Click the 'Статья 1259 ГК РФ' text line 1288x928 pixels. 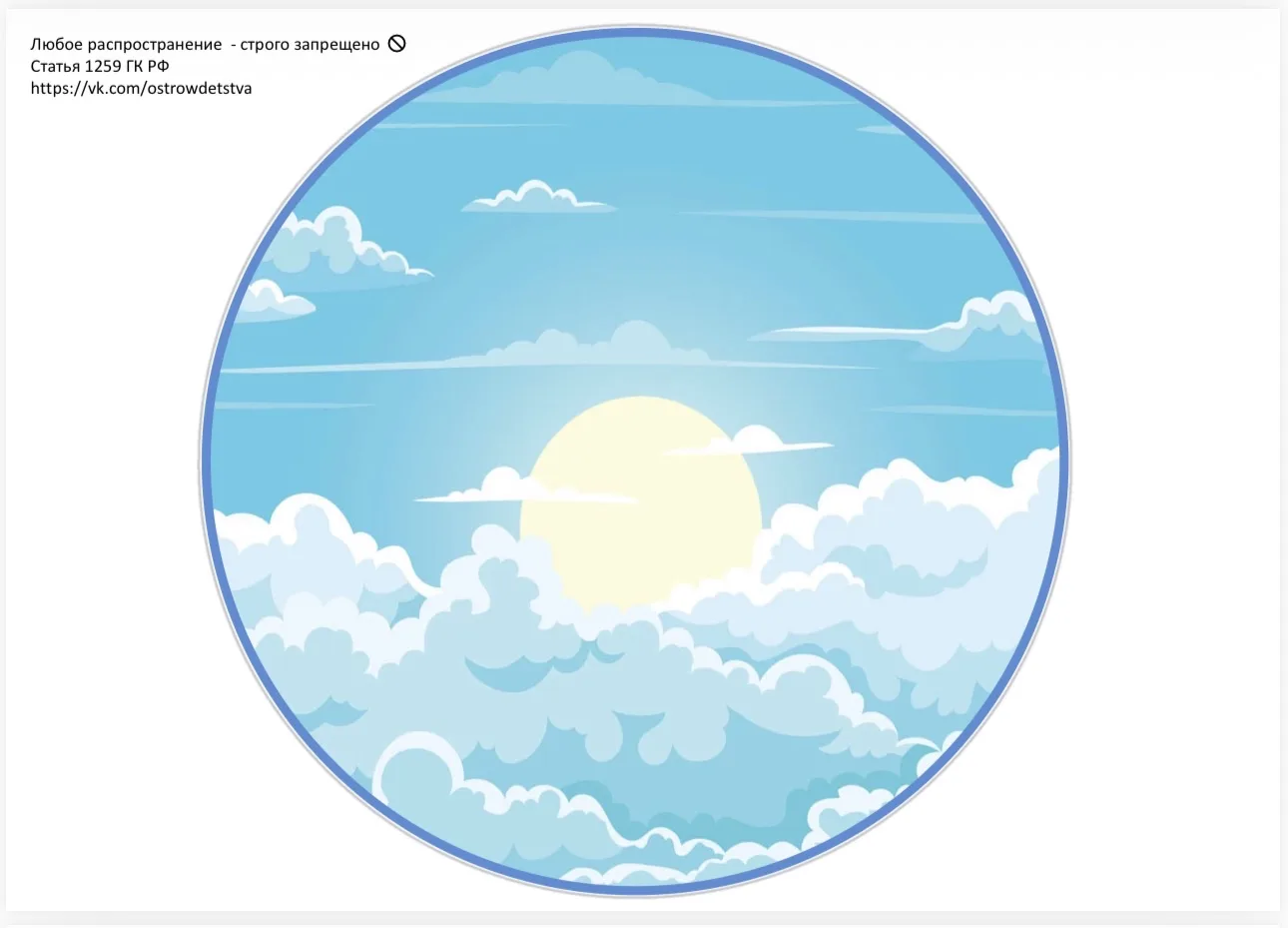tap(100, 66)
